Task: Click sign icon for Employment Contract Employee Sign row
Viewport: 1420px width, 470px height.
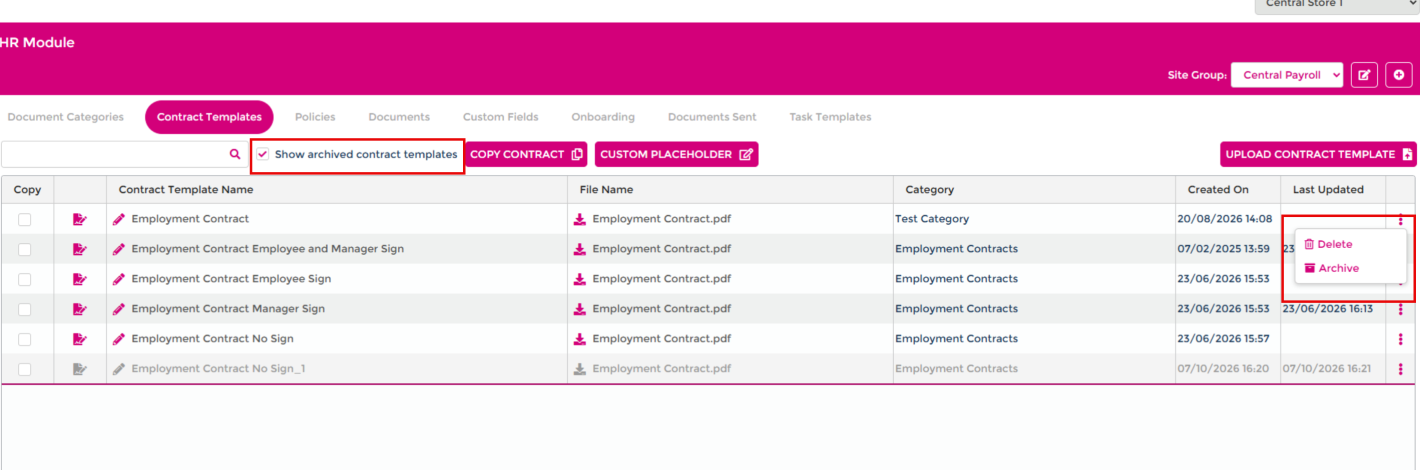Action: 80,279
